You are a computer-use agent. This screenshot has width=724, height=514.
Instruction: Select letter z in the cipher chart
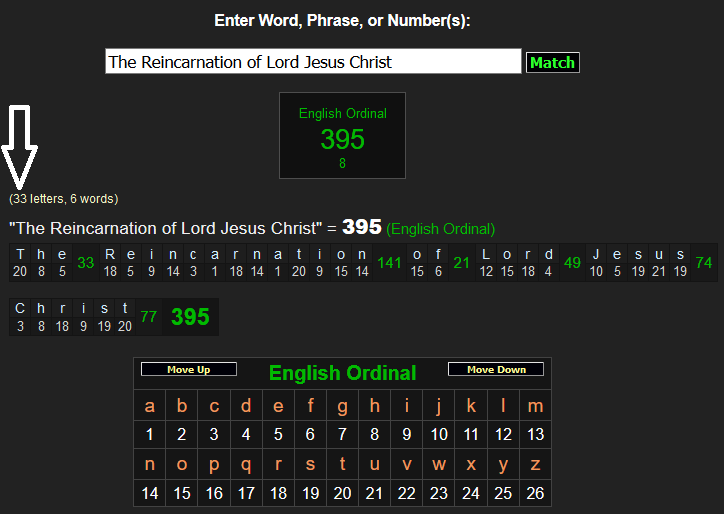click(535, 465)
